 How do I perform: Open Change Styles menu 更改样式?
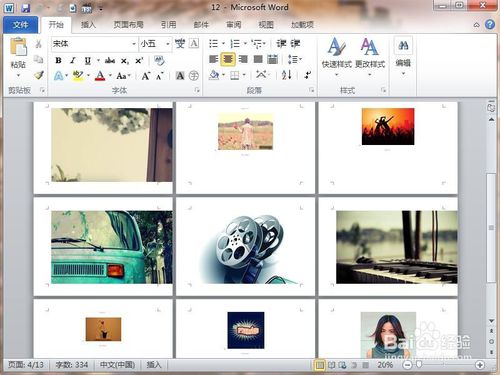tap(370, 57)
